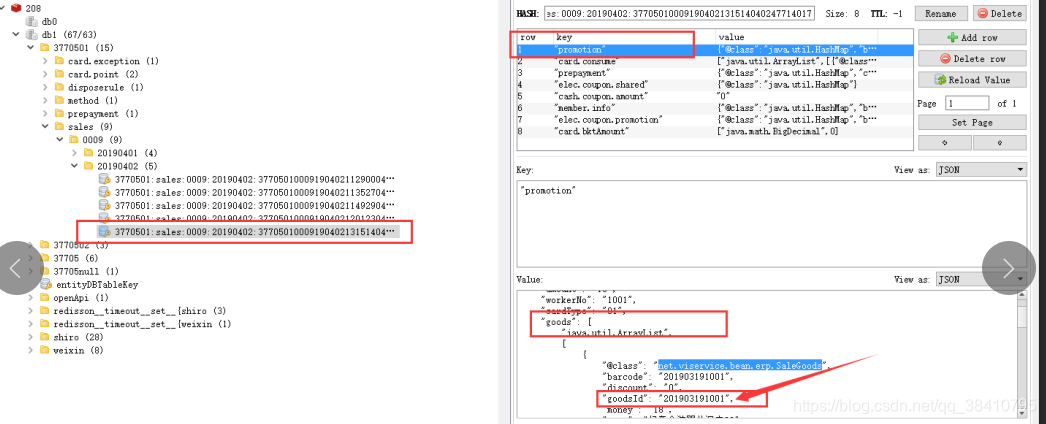This screenshot has height=424, width=1046.
Task: Click the 'key' column header
Action: [x=634, y=37]
